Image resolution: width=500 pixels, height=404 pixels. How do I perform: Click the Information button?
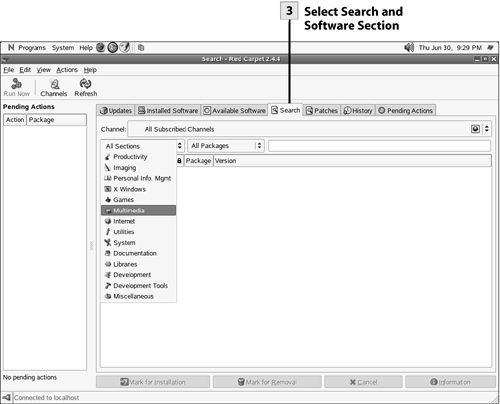tap(450, 382)
